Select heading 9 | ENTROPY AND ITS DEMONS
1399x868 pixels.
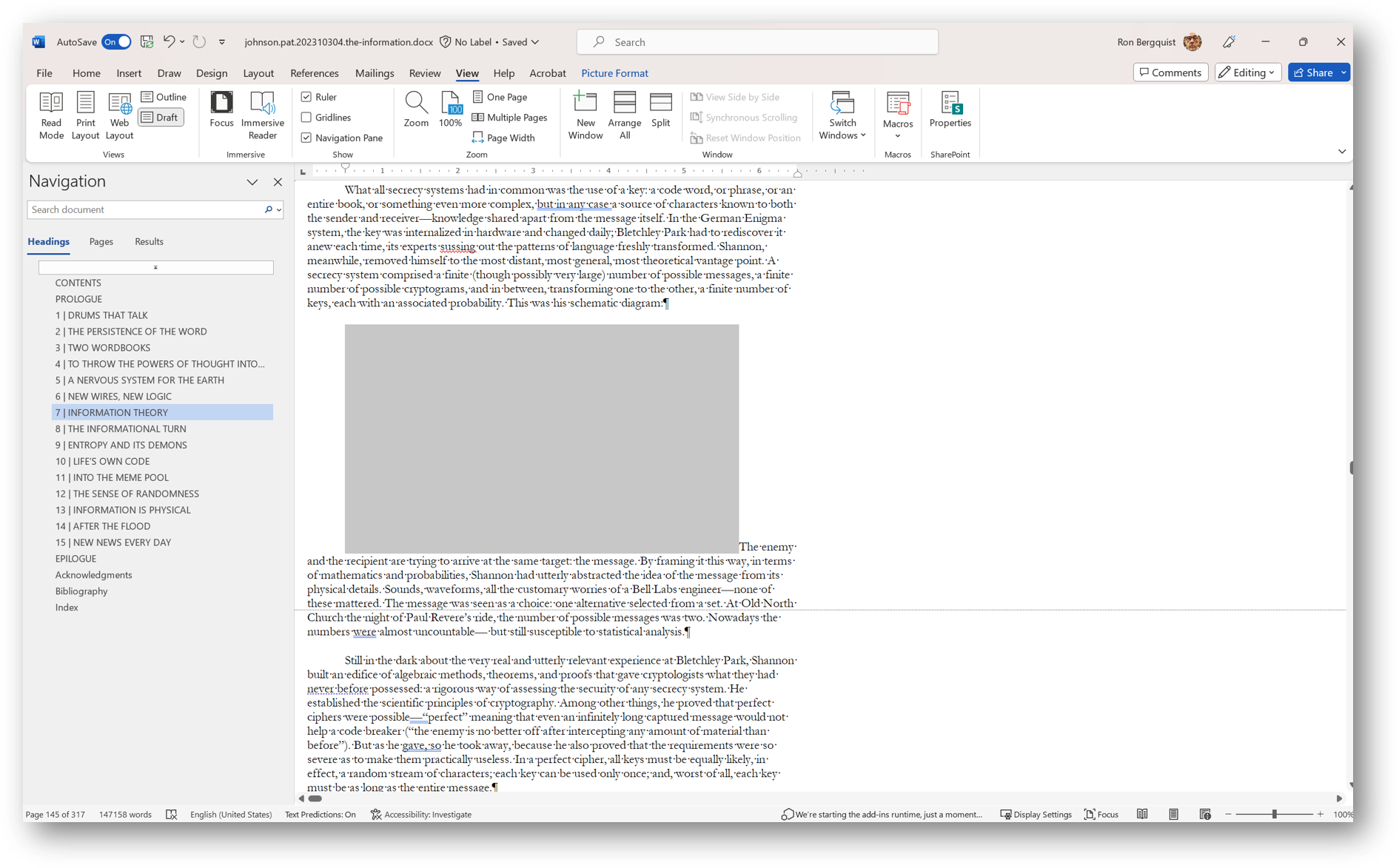[121, 445]
